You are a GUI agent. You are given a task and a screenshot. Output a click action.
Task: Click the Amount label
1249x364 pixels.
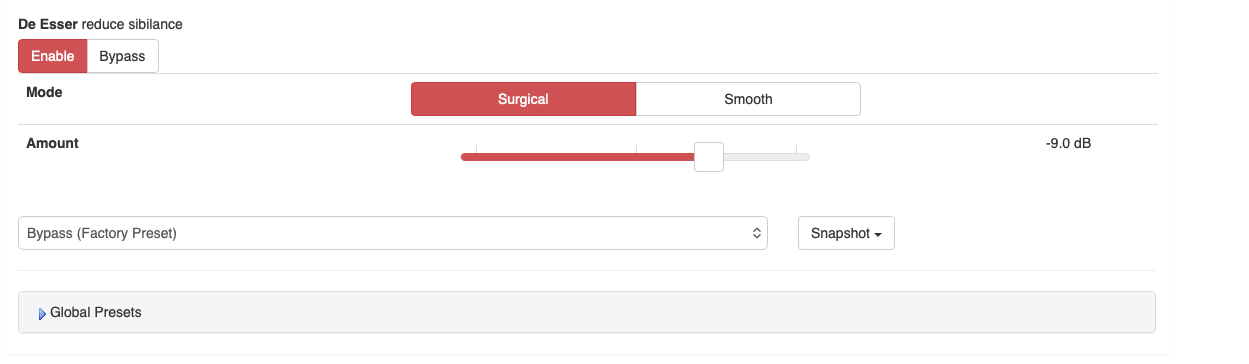point(52,143)
